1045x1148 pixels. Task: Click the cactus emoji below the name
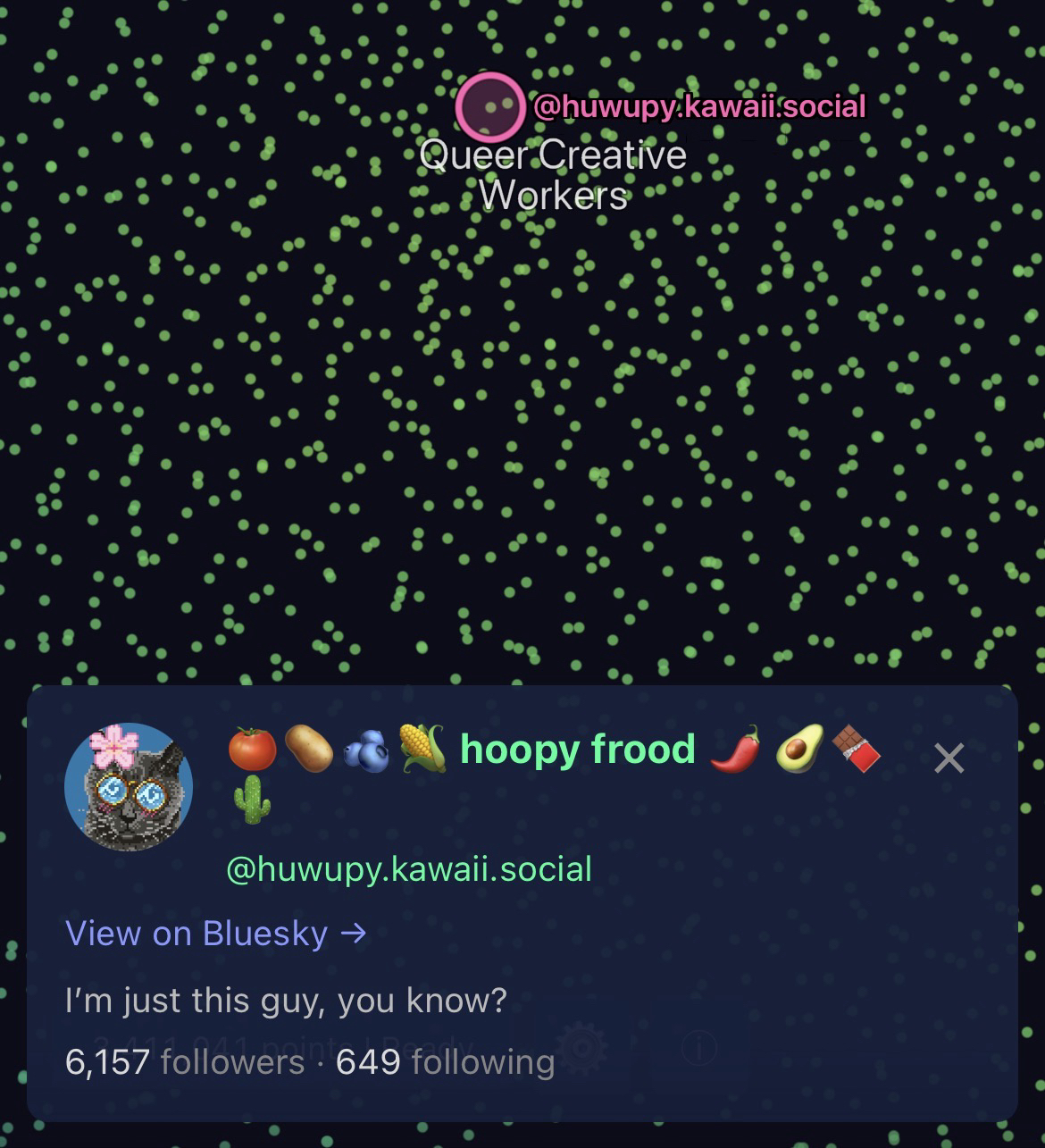(252, 799)
